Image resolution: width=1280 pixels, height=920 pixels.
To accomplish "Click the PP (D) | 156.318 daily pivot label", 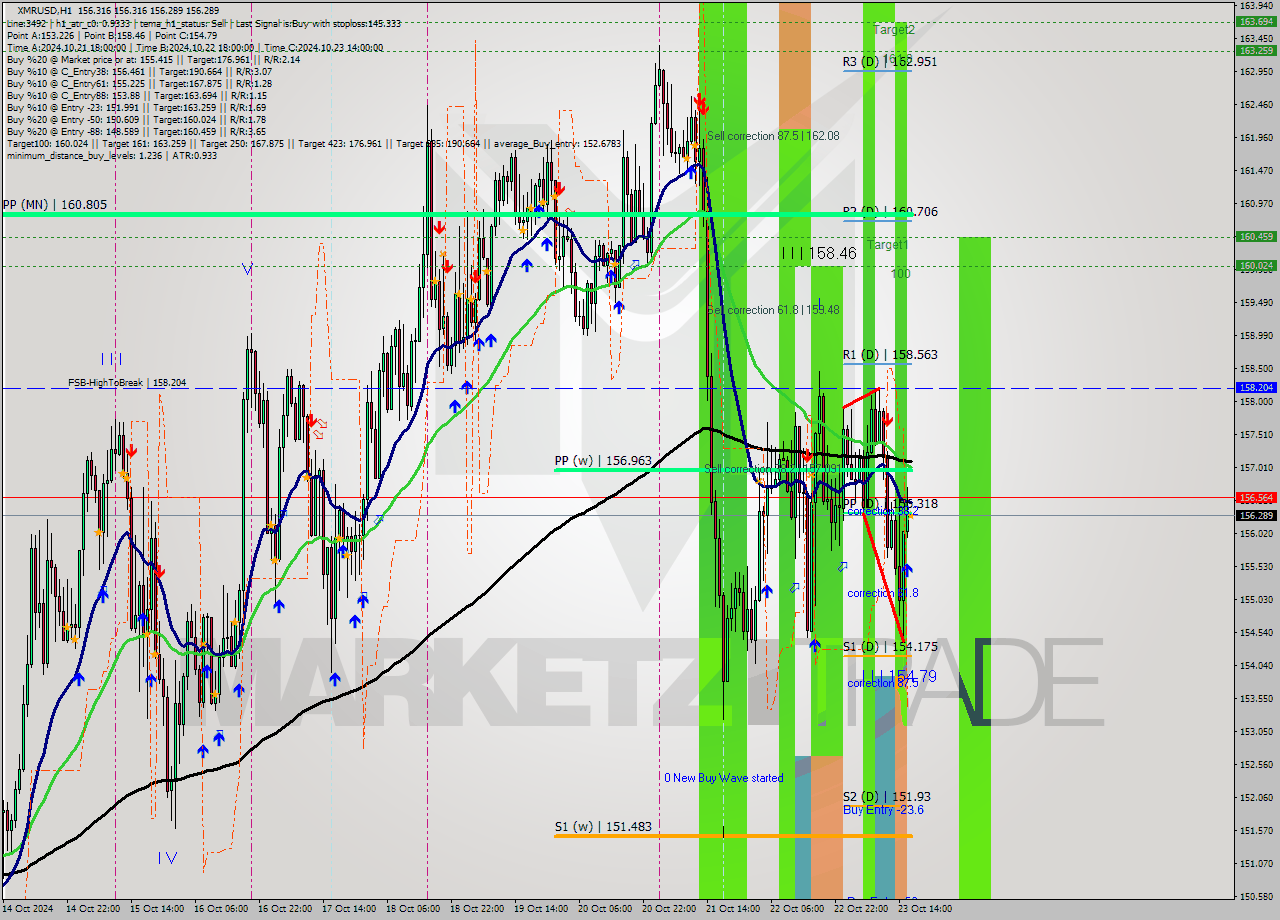I will pyautogui.click(x=890, y=504).
